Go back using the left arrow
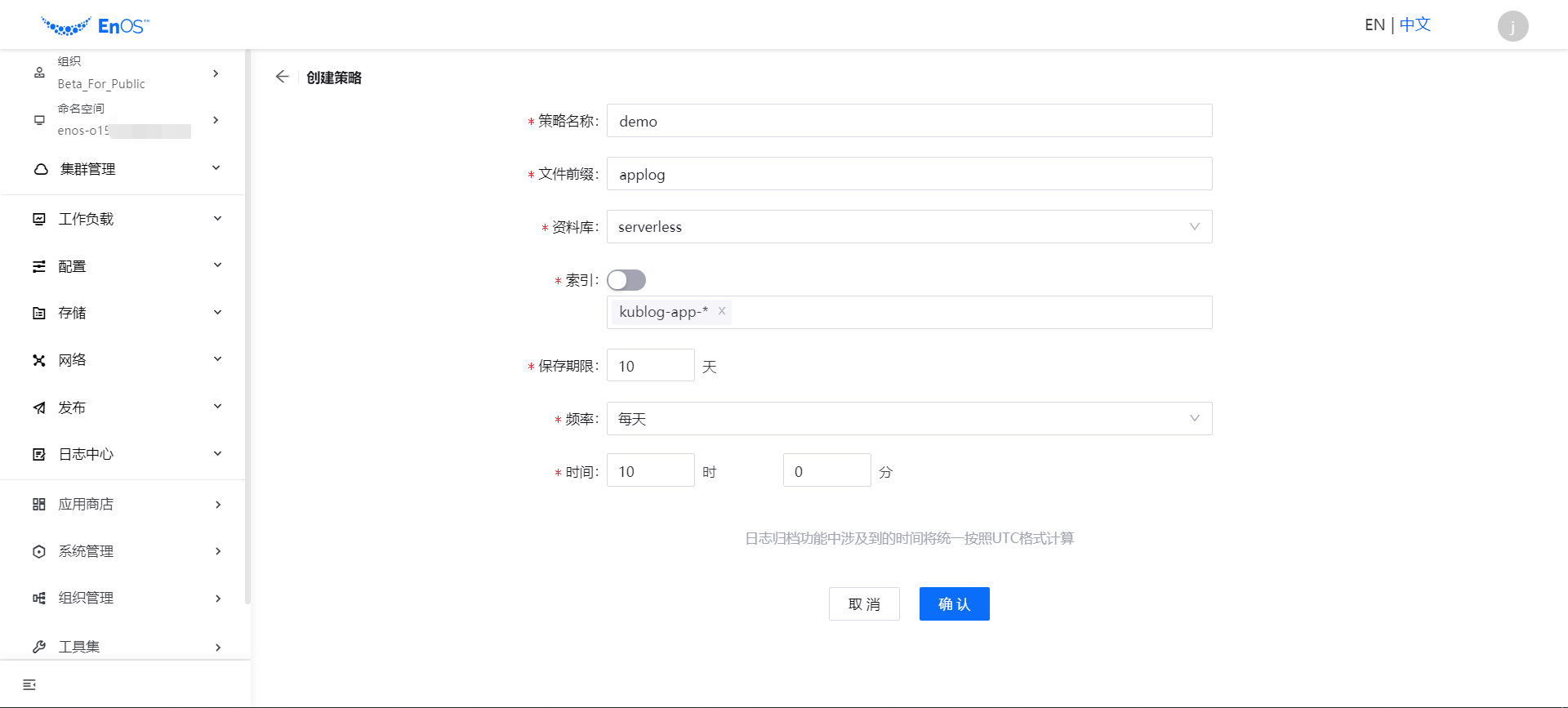1568x708 pixels. [x=283, y=77]
